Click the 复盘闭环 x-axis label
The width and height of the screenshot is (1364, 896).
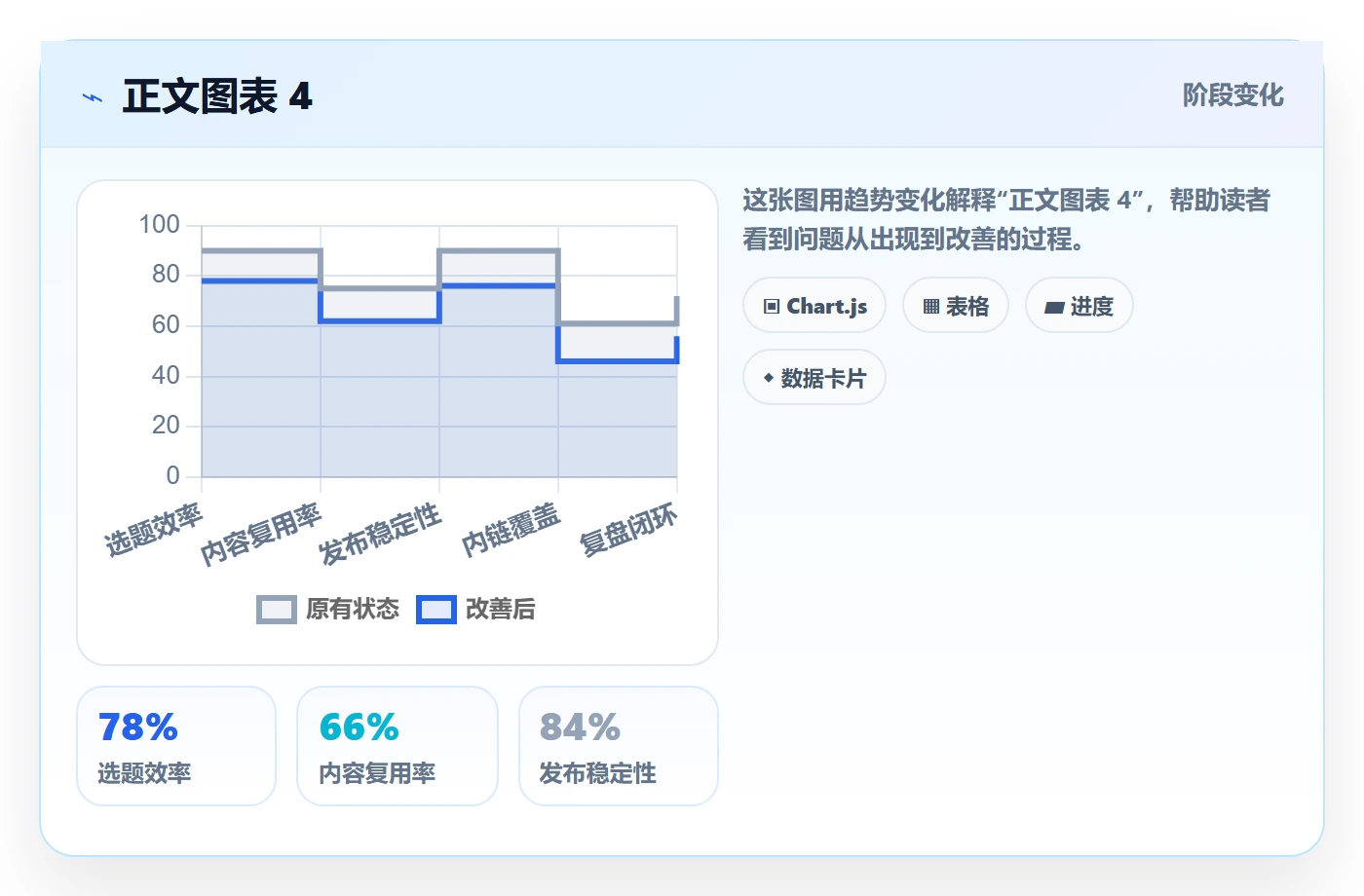click(629, 530)
